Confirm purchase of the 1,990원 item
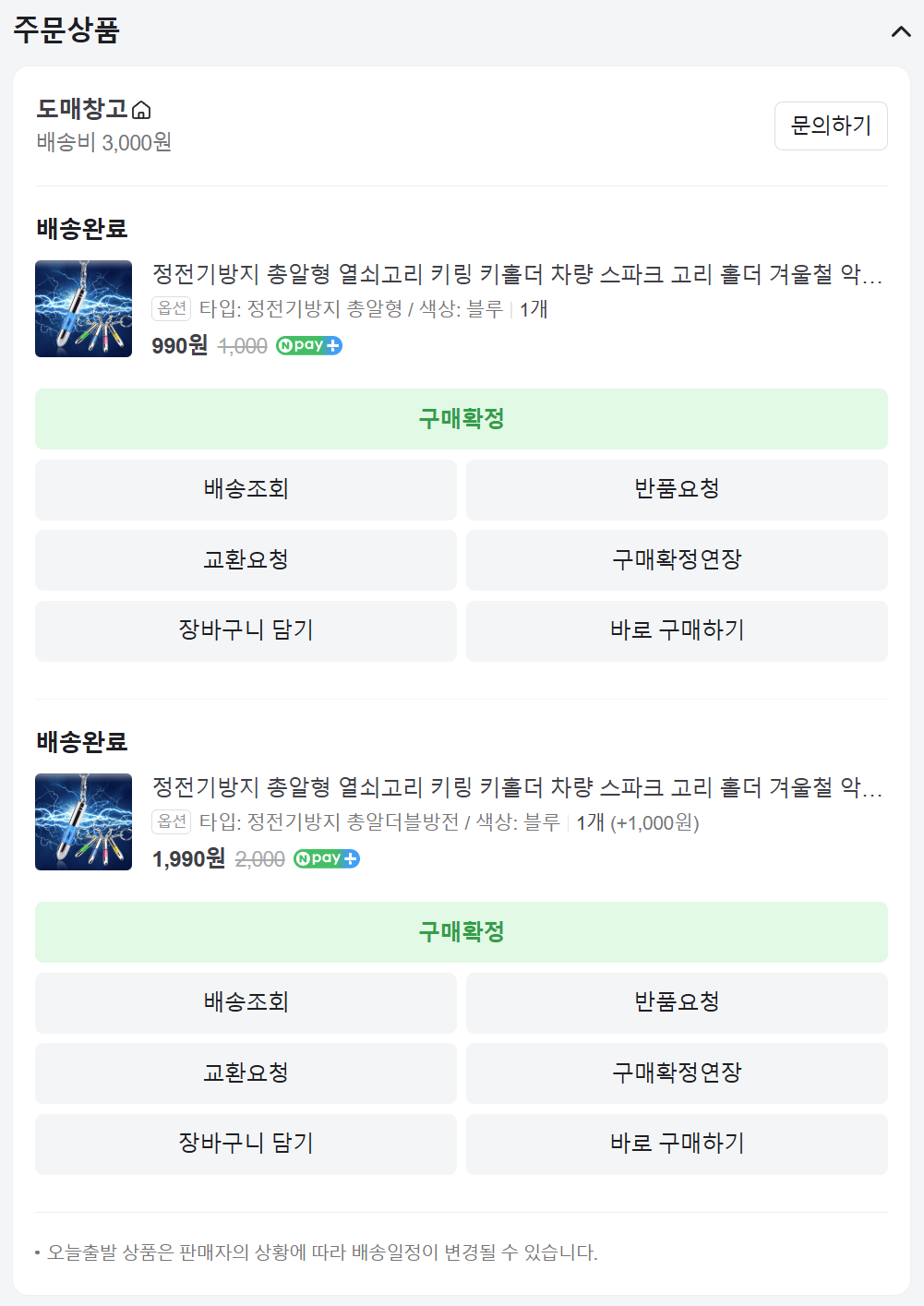 click(462, 932)
